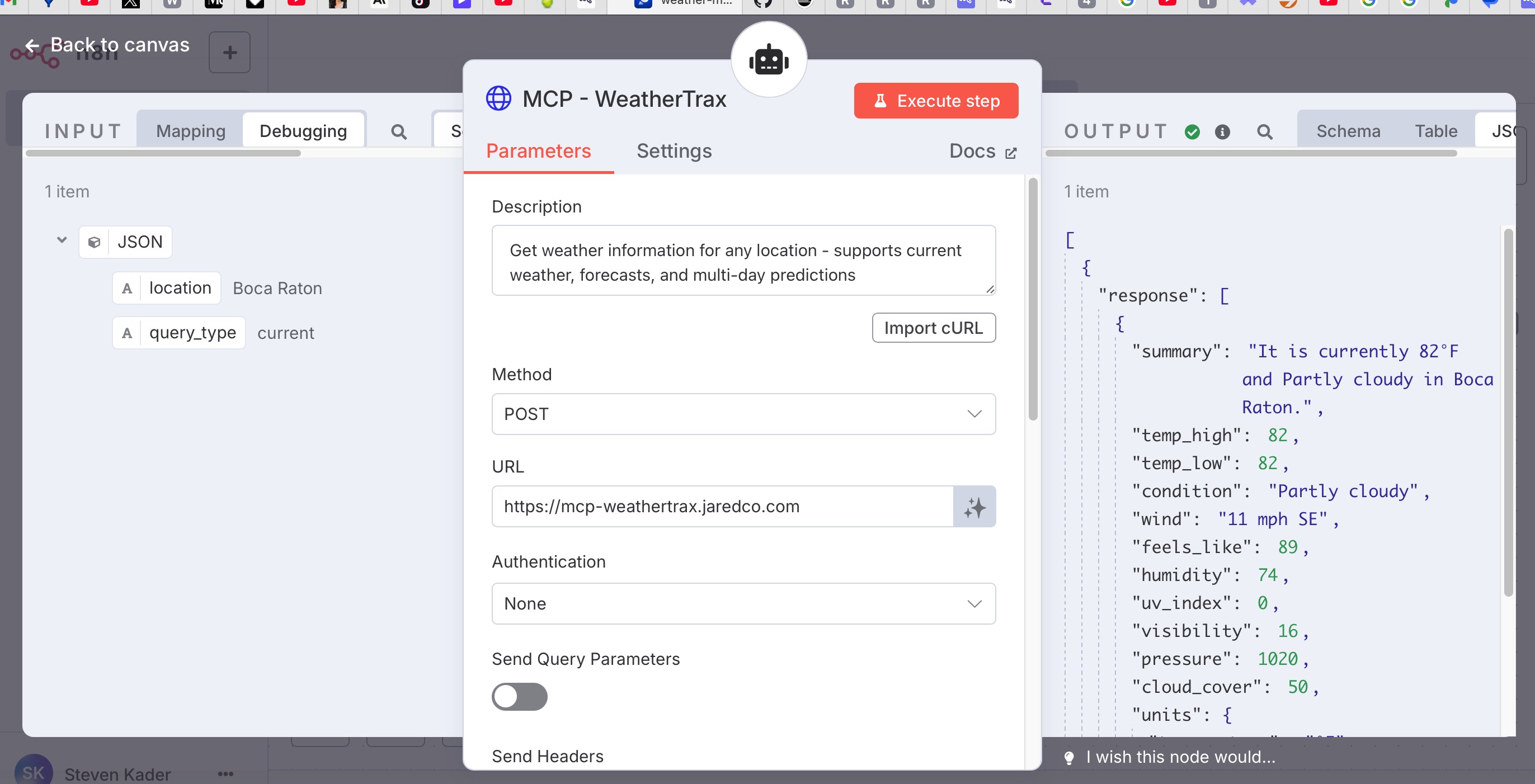Open the Method dropdown showing POST
Screen dimensions: 1535x784
point(743,414)
